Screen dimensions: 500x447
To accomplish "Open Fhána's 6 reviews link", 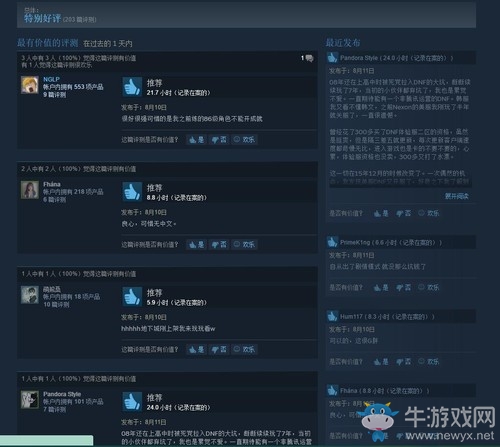I will pyautogui.click(x=54, y=200).
